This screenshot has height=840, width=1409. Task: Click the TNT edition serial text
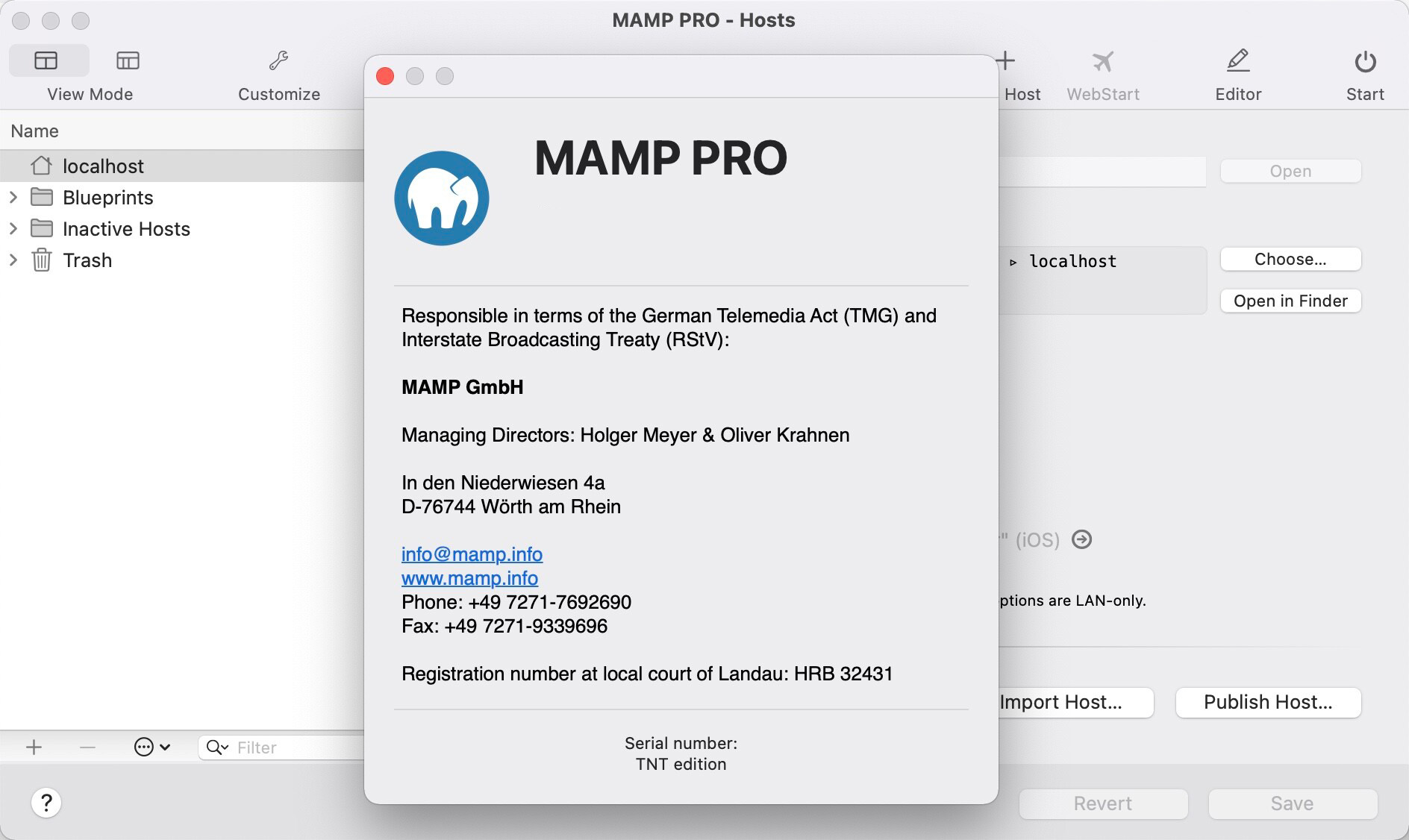[681, 764]
